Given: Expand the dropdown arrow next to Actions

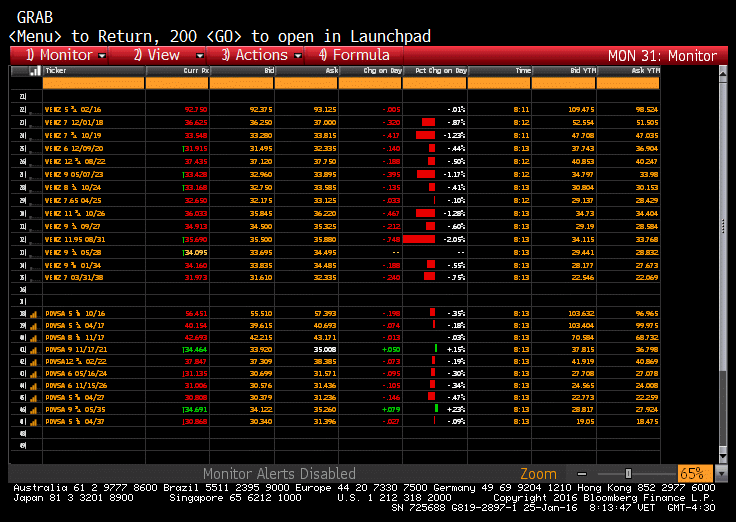Looking at the screenshot, I should pyautogui.click(x=298, y=56).
